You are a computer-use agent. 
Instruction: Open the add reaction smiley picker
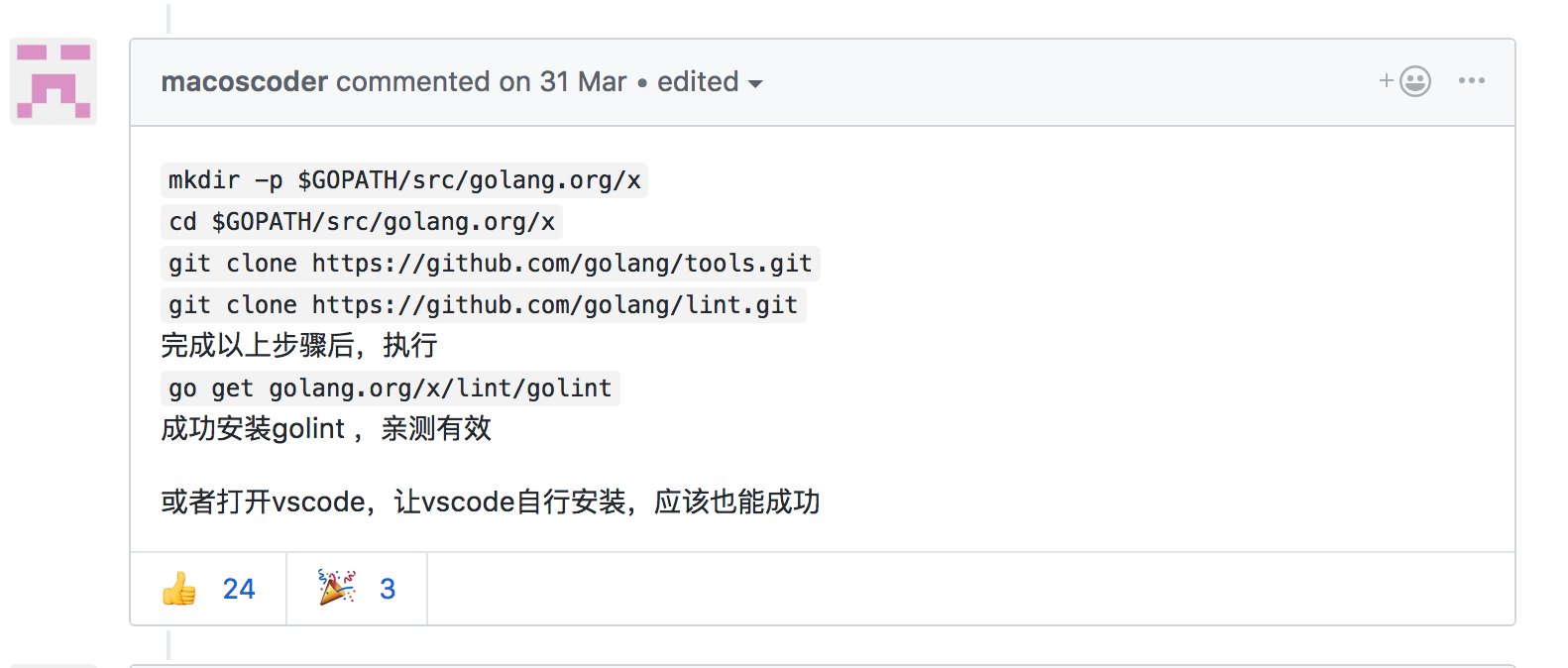[x=1406, y=81]
